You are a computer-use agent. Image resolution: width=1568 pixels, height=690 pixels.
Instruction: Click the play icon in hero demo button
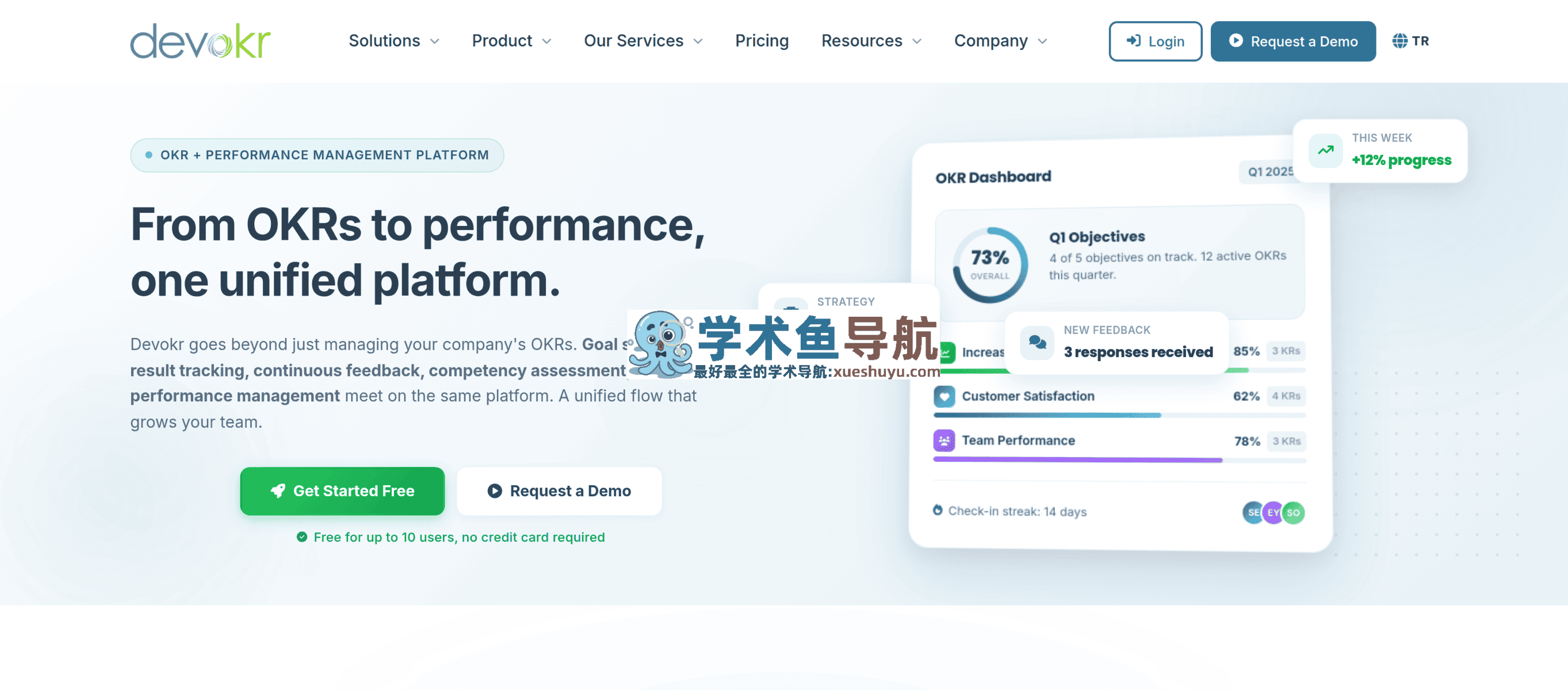[494, 490]
